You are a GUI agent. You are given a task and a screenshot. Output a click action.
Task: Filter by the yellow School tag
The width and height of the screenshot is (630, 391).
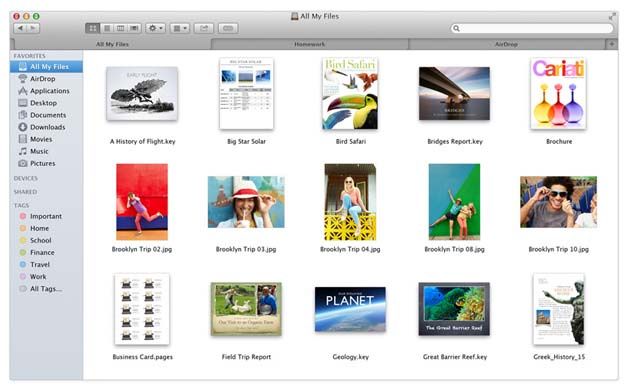tap(46, 240)
